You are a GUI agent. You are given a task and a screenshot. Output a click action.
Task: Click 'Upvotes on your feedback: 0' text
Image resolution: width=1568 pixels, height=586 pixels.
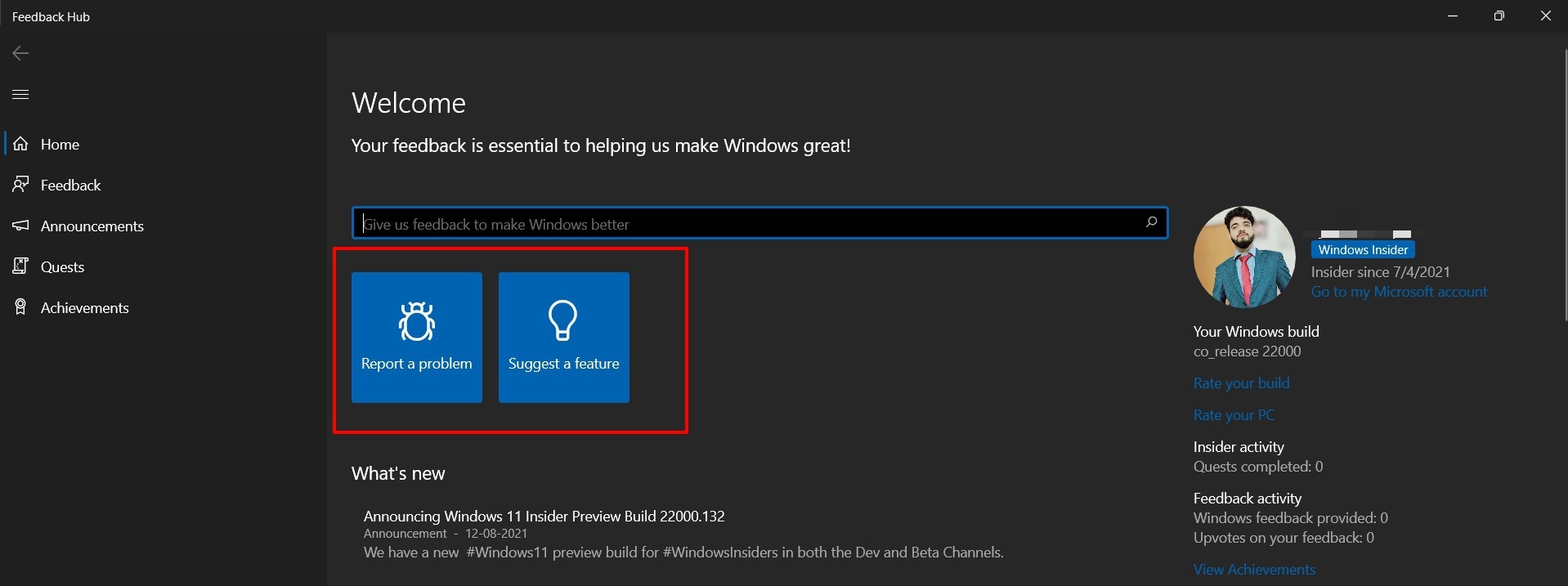click(x=1284, y=538)
